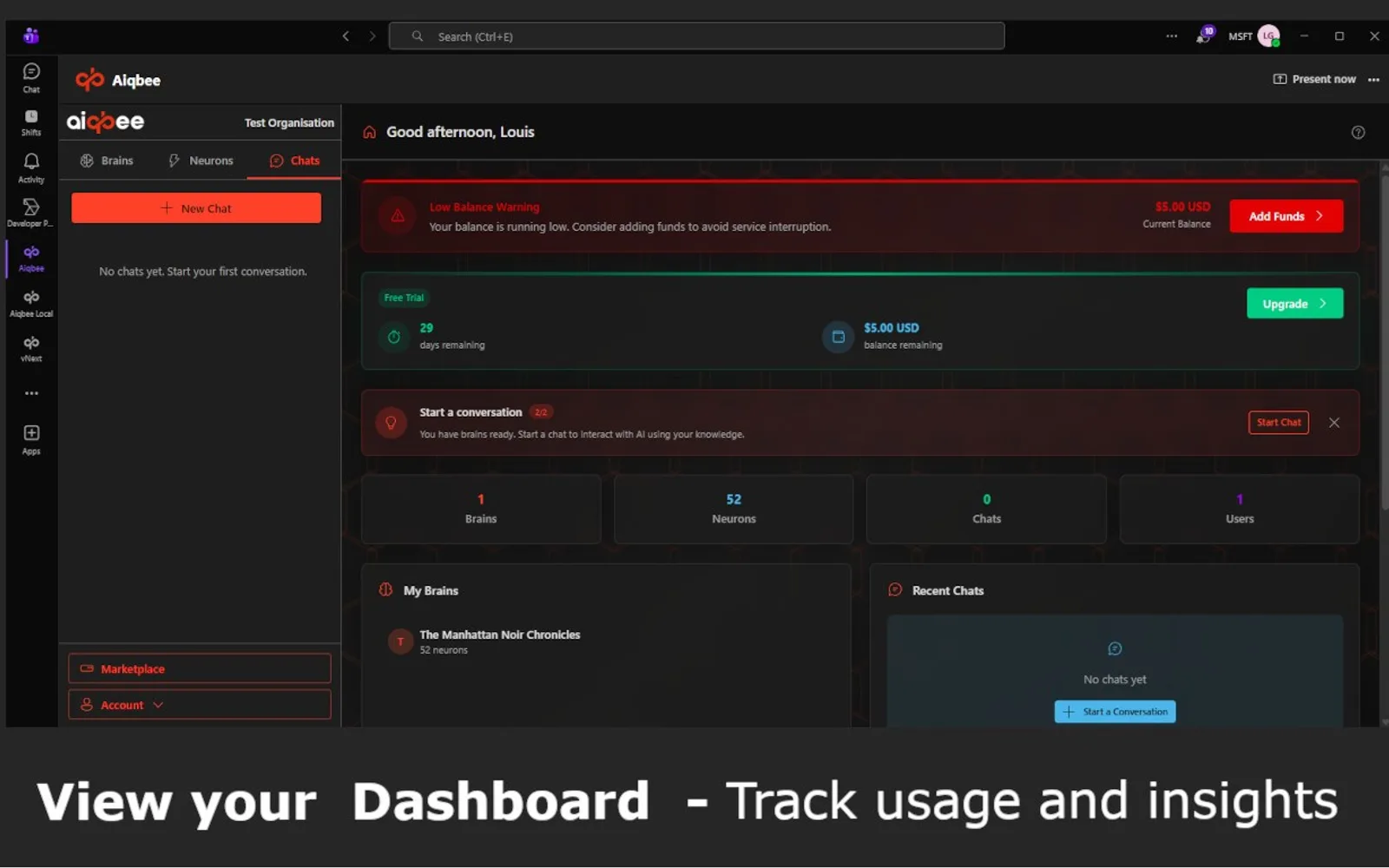Click the Test Organisation label
This screenshot has width=1389, height=868.
click(289, 123)
